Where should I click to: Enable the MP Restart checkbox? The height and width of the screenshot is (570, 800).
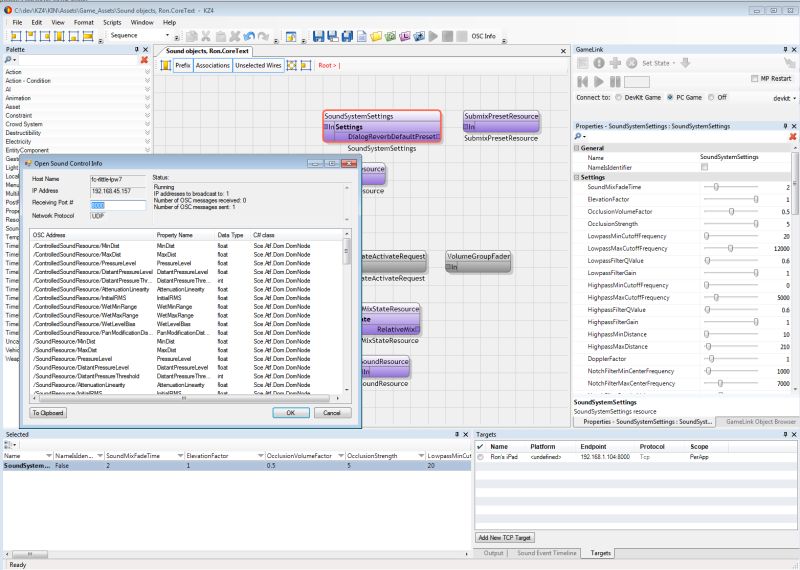click(755, 79)
